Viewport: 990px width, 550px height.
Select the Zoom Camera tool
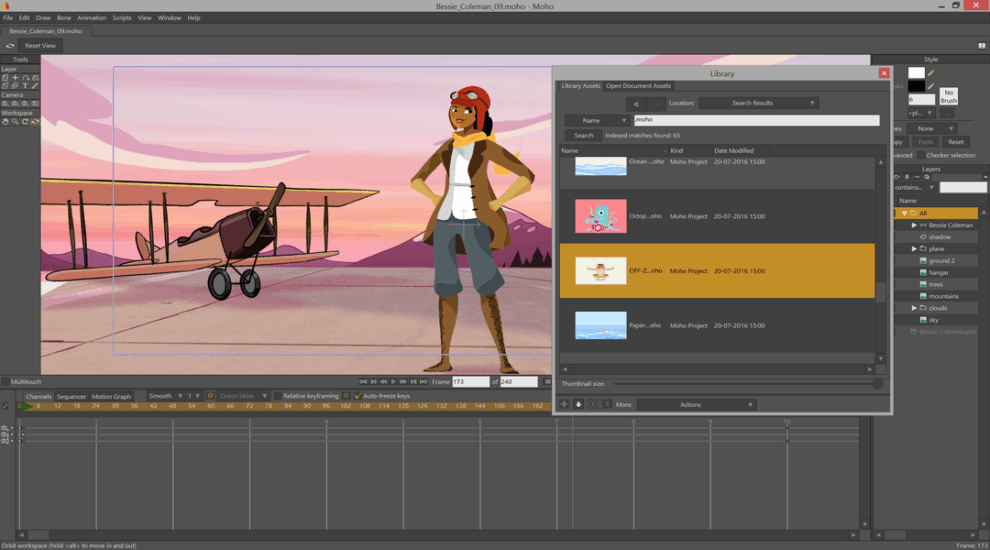pos(15,104)
